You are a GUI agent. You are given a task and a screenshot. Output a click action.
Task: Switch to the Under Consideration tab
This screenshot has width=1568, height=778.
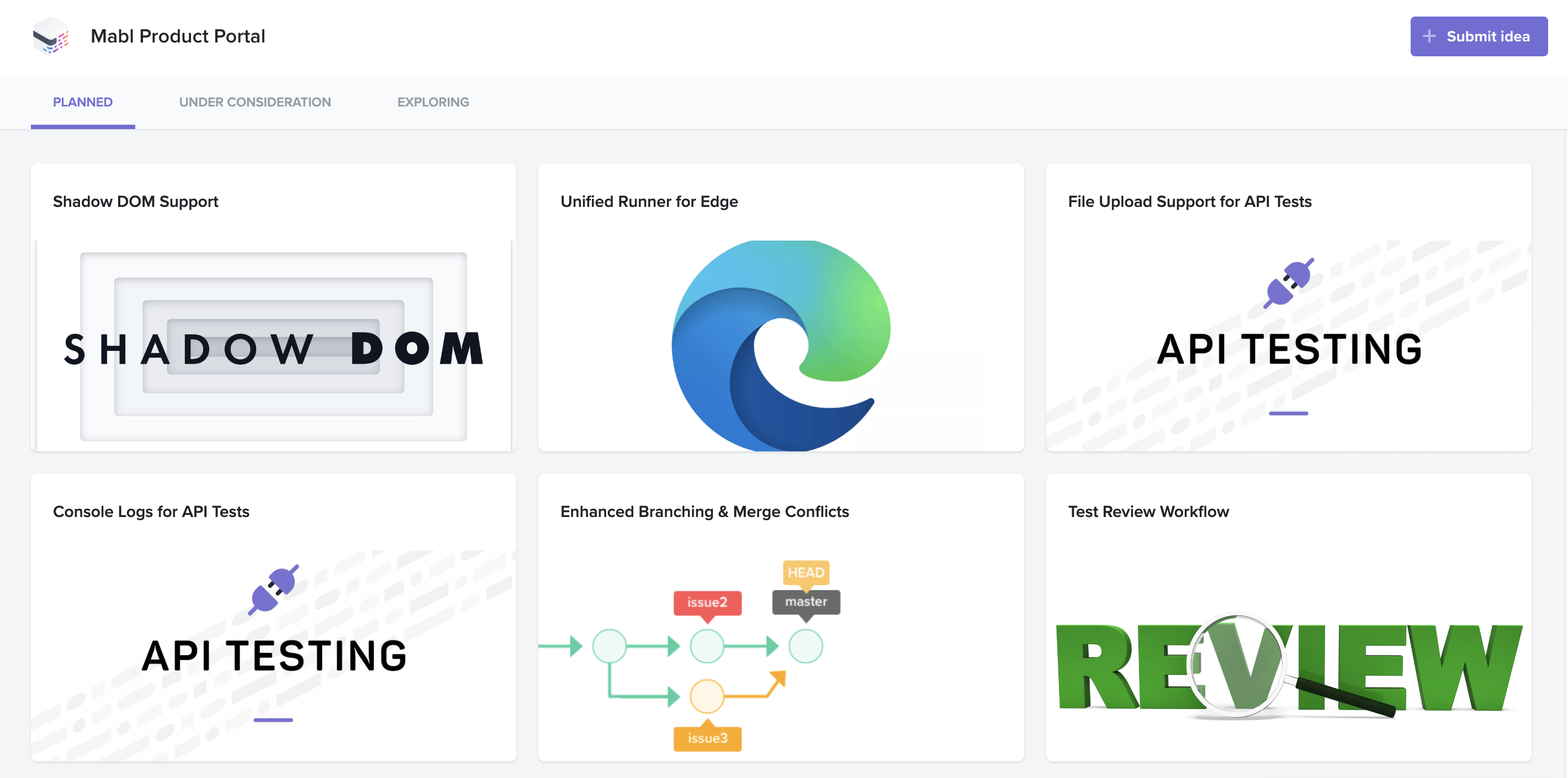tap(255, 102)
